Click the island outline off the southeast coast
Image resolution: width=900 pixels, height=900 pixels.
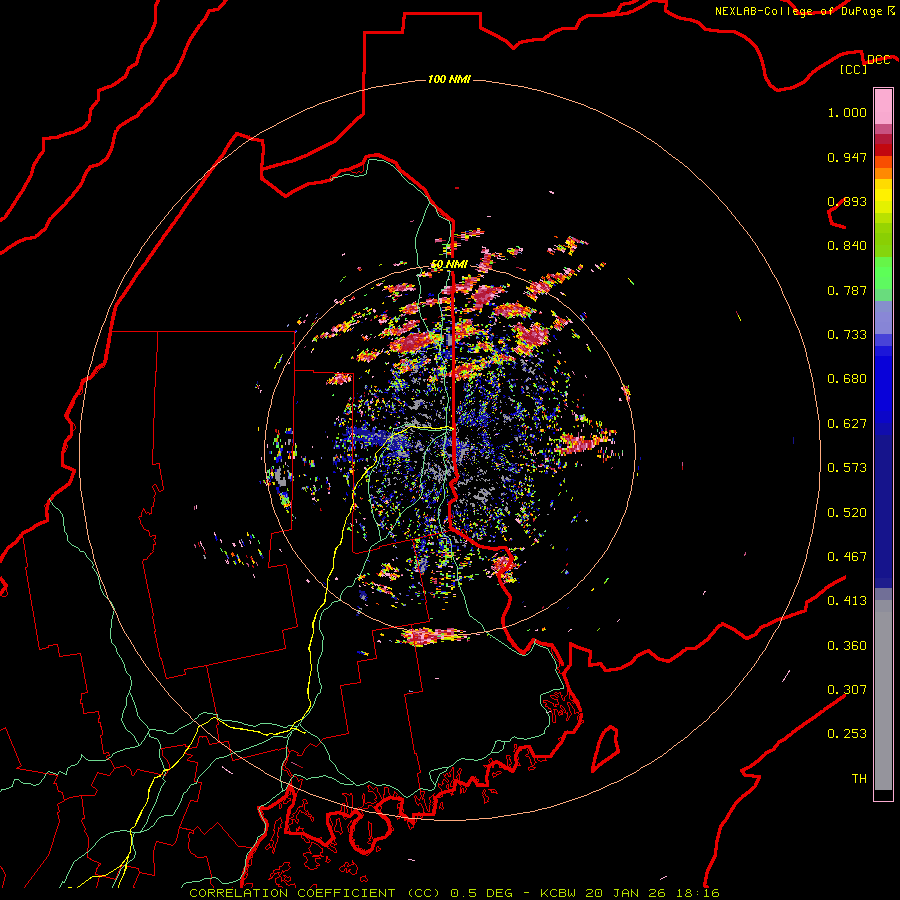point(606,749)
